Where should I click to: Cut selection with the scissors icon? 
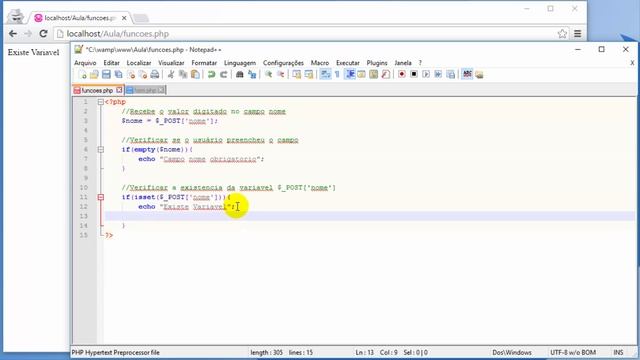click(x=171, y=75)
